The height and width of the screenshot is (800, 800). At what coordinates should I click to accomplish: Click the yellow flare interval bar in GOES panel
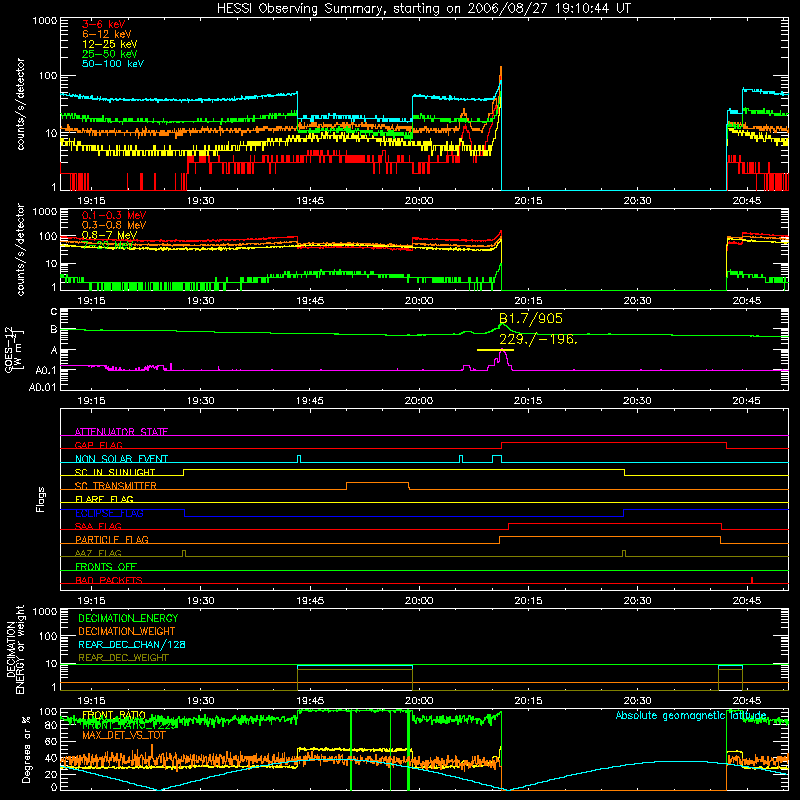(x=495, y=350)
